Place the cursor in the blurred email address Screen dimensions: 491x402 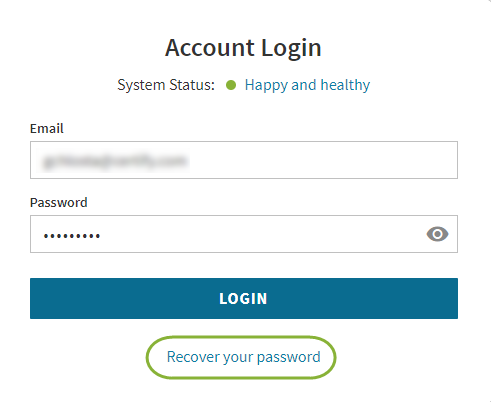pos(115,161)
